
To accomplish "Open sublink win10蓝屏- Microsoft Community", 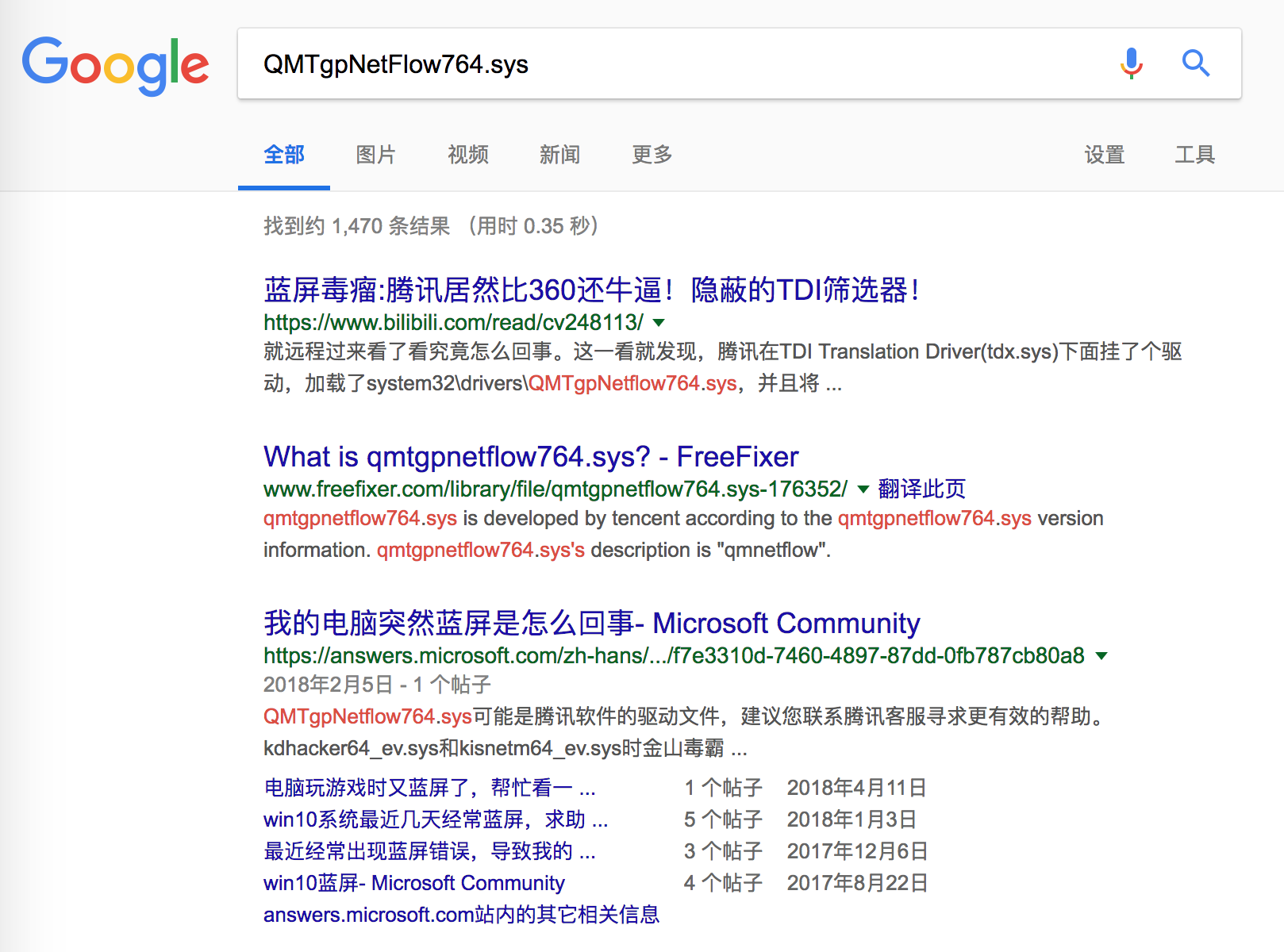I will (414, 883).
